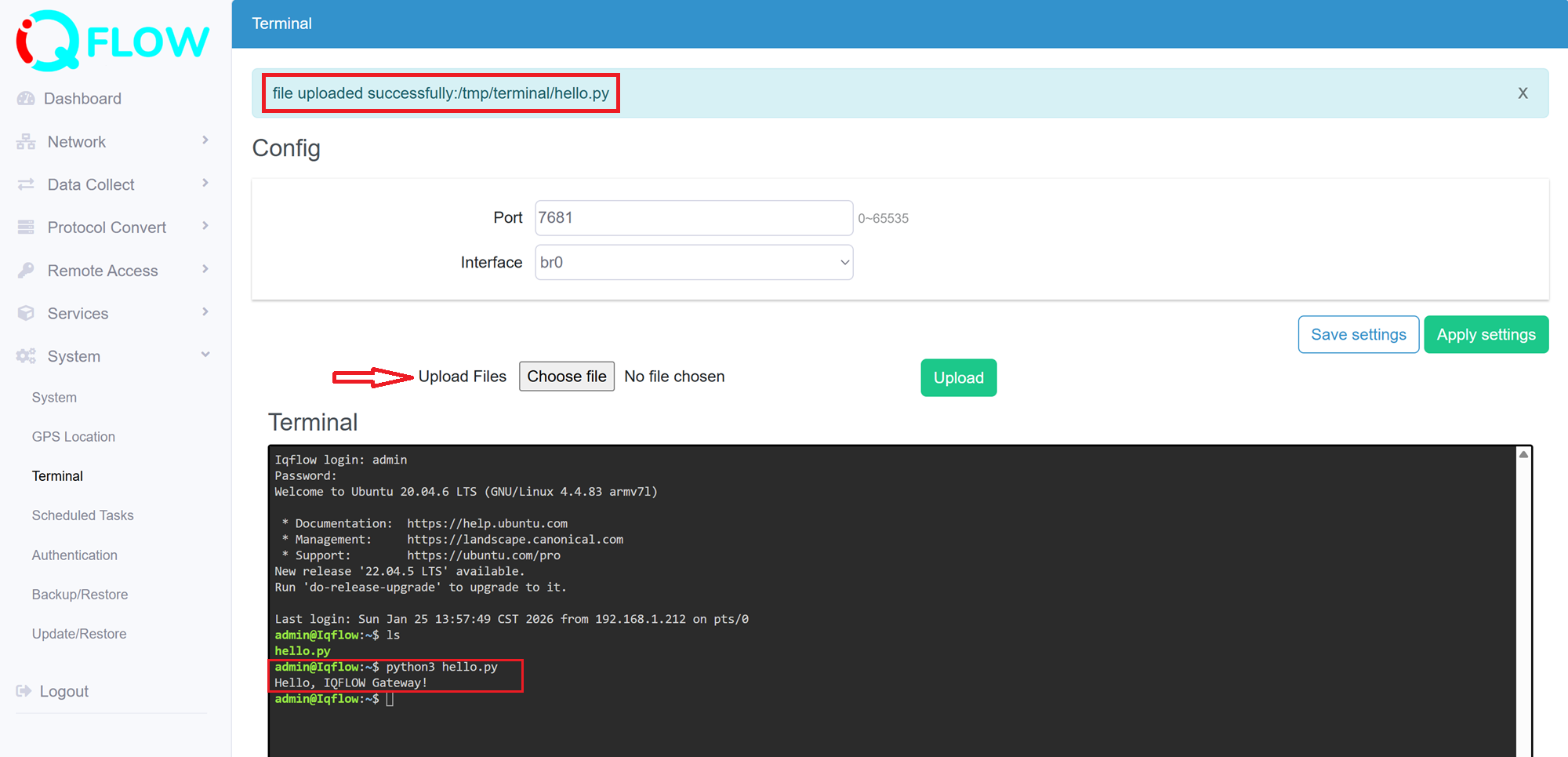
Task: Click the Data Collect arrows icon
Action: click(26, 184)
